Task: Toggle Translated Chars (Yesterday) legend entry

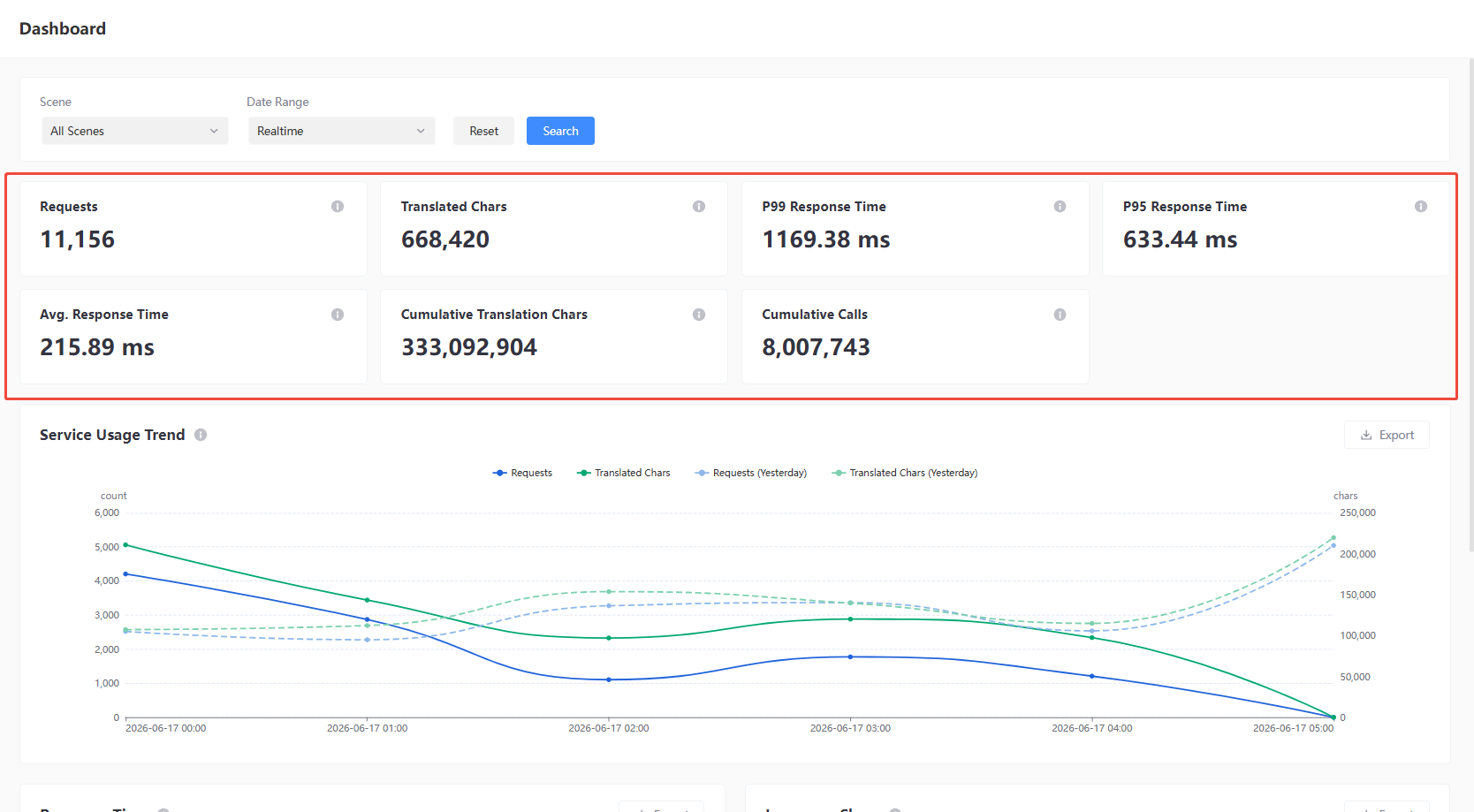Action: tap(905, 473)
